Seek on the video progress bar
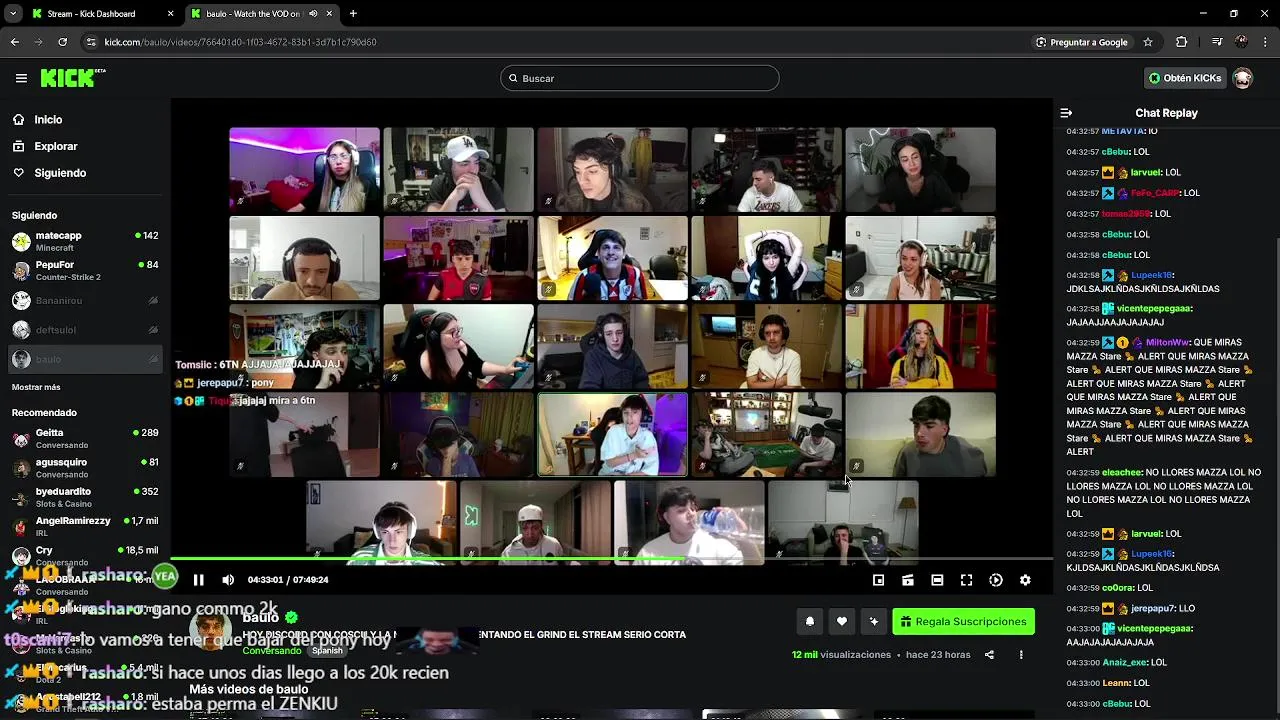 (611, 558)
